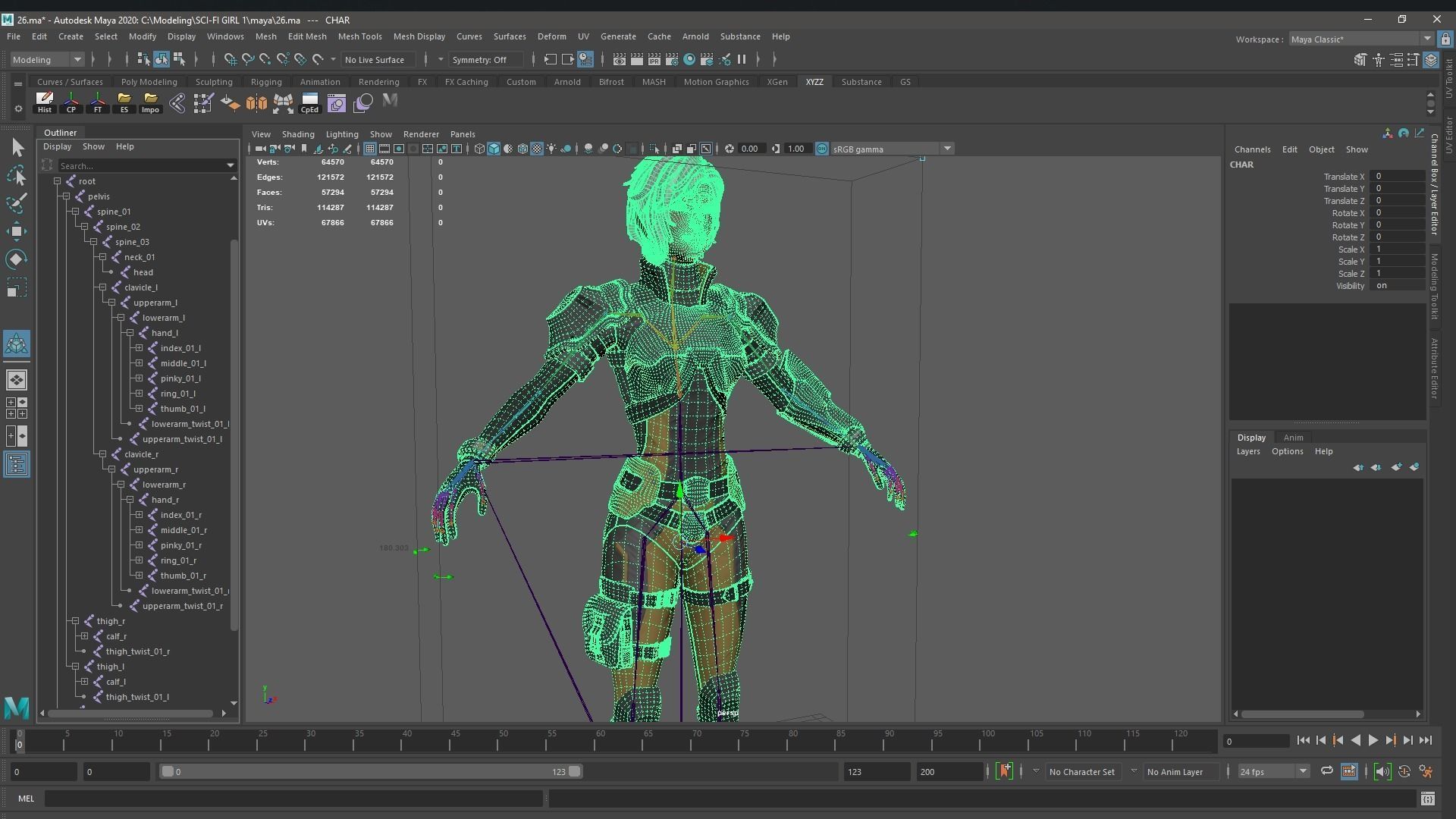Click the ES folder shelf icon
Viewport: 1456px width, 819px height.
124,102
